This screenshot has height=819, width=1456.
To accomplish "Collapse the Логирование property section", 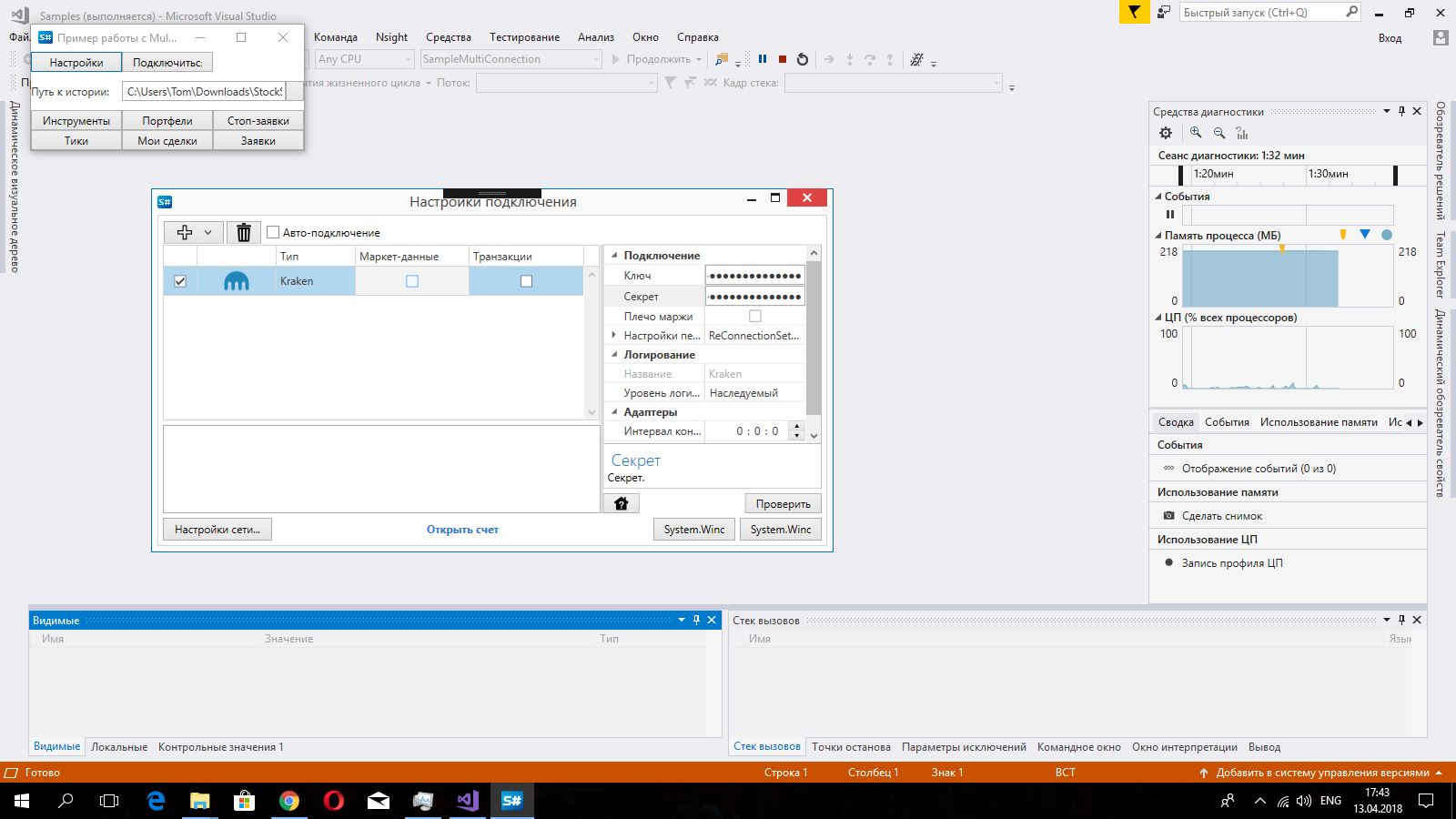I will tap(614, 355).
